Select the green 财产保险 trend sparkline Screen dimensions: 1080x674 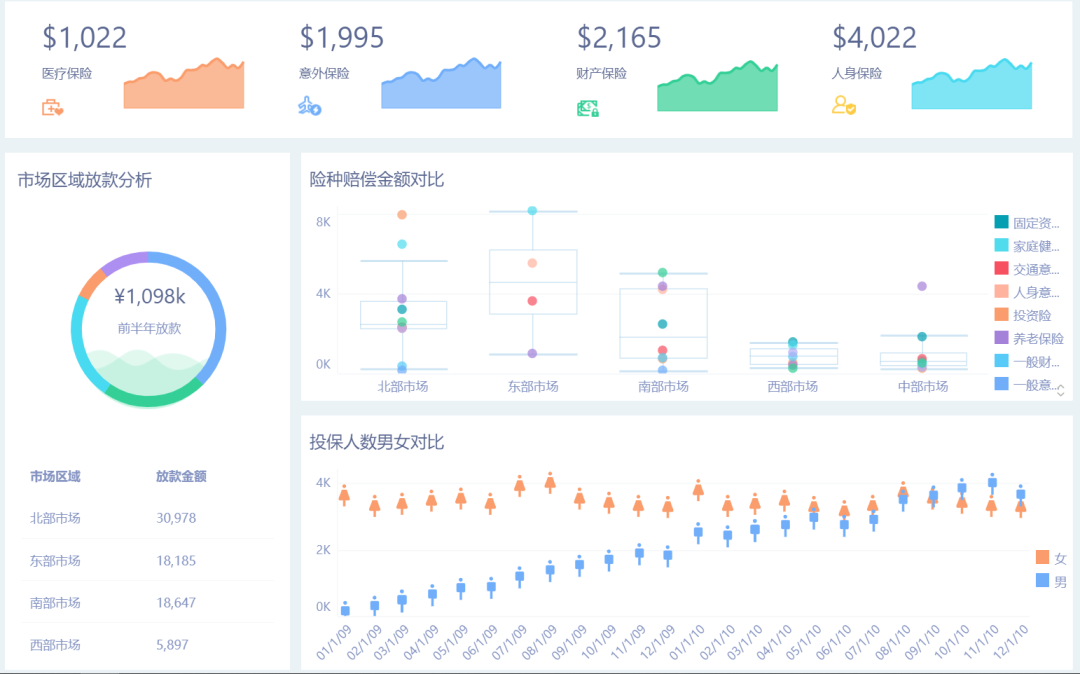[717, 92]
